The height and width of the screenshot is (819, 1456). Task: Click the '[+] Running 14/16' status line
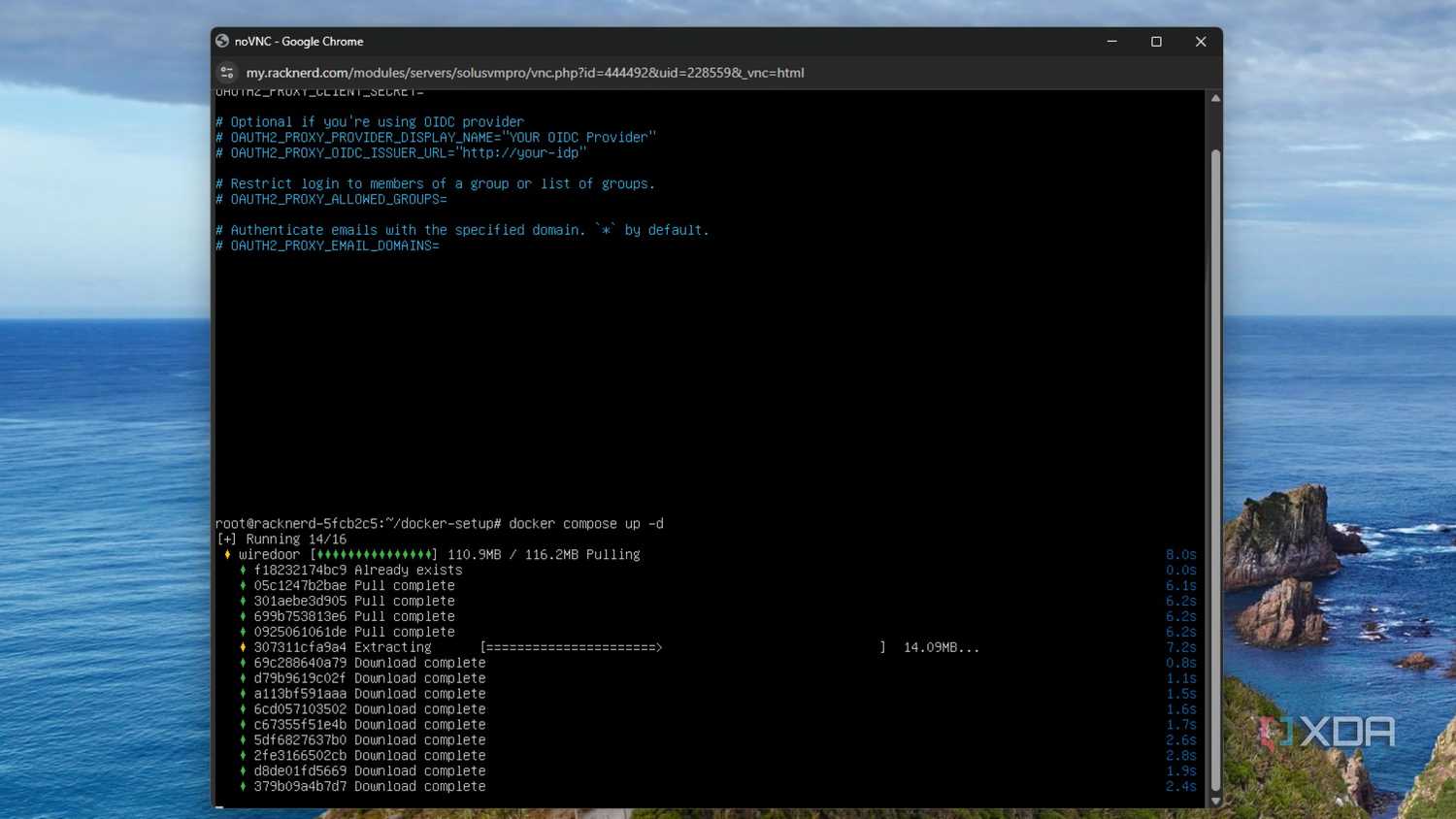[281, 540]
